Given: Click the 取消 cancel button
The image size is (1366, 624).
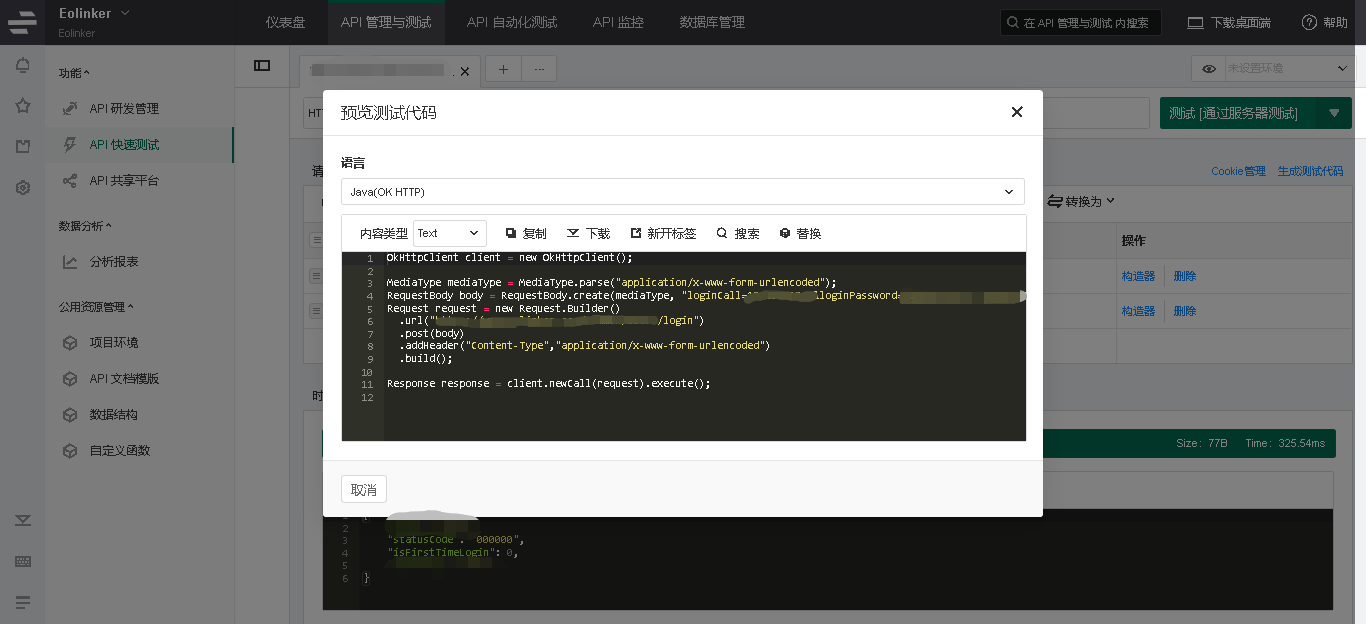Looking at the screenshot, I should [364, 489].
